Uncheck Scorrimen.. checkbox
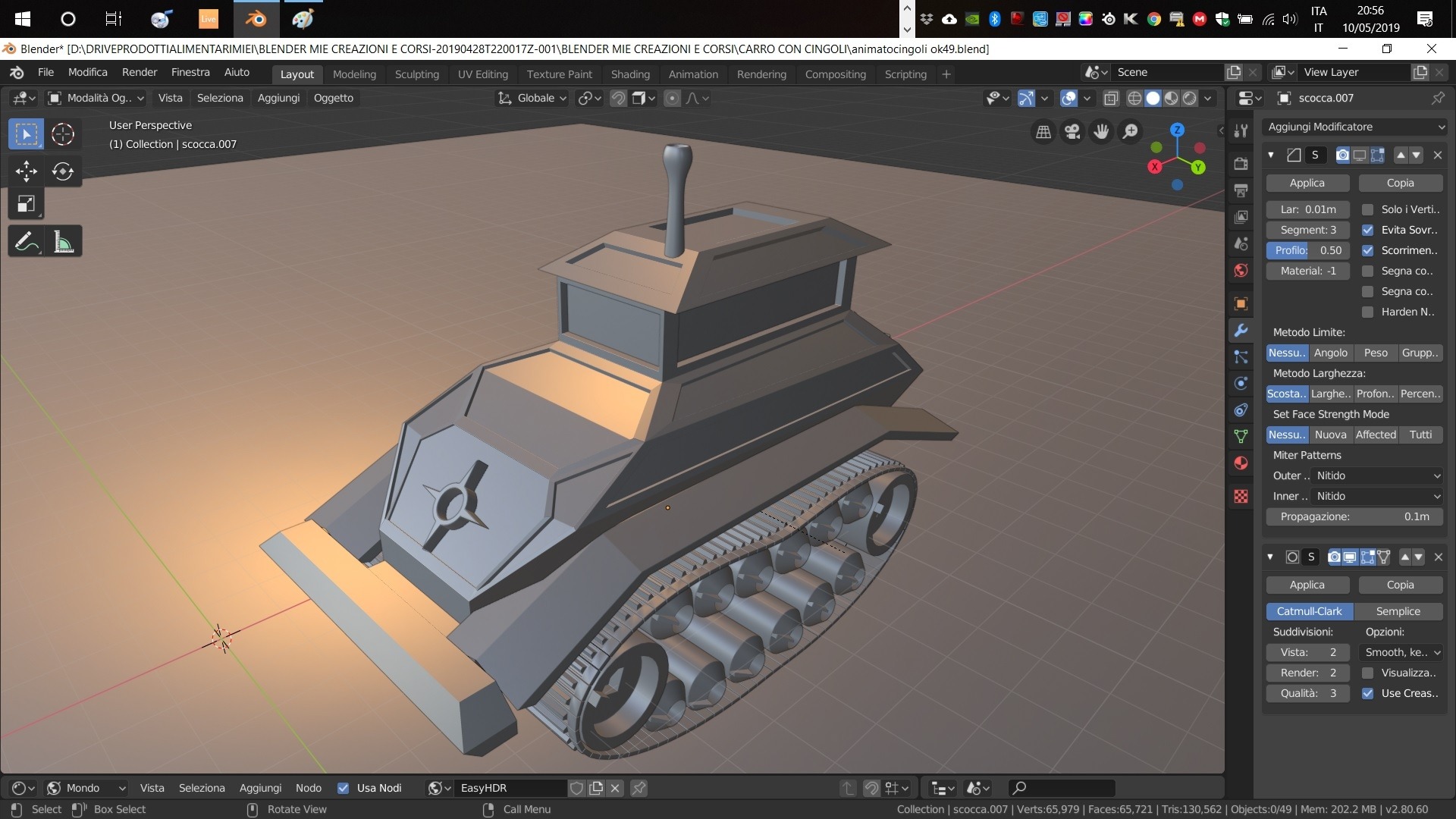1456x819 pixels. pos(1367,250)
